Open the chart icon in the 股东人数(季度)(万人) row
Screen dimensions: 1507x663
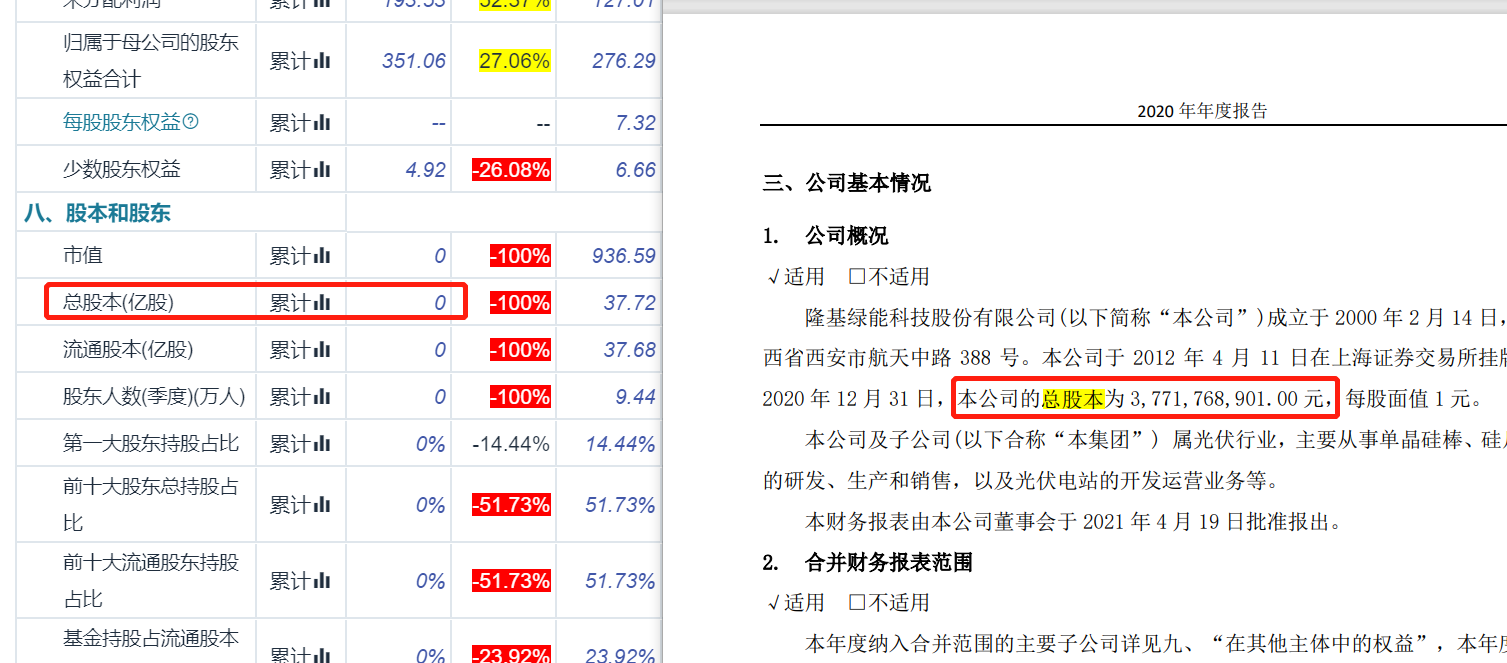click(x=322, y=397)
